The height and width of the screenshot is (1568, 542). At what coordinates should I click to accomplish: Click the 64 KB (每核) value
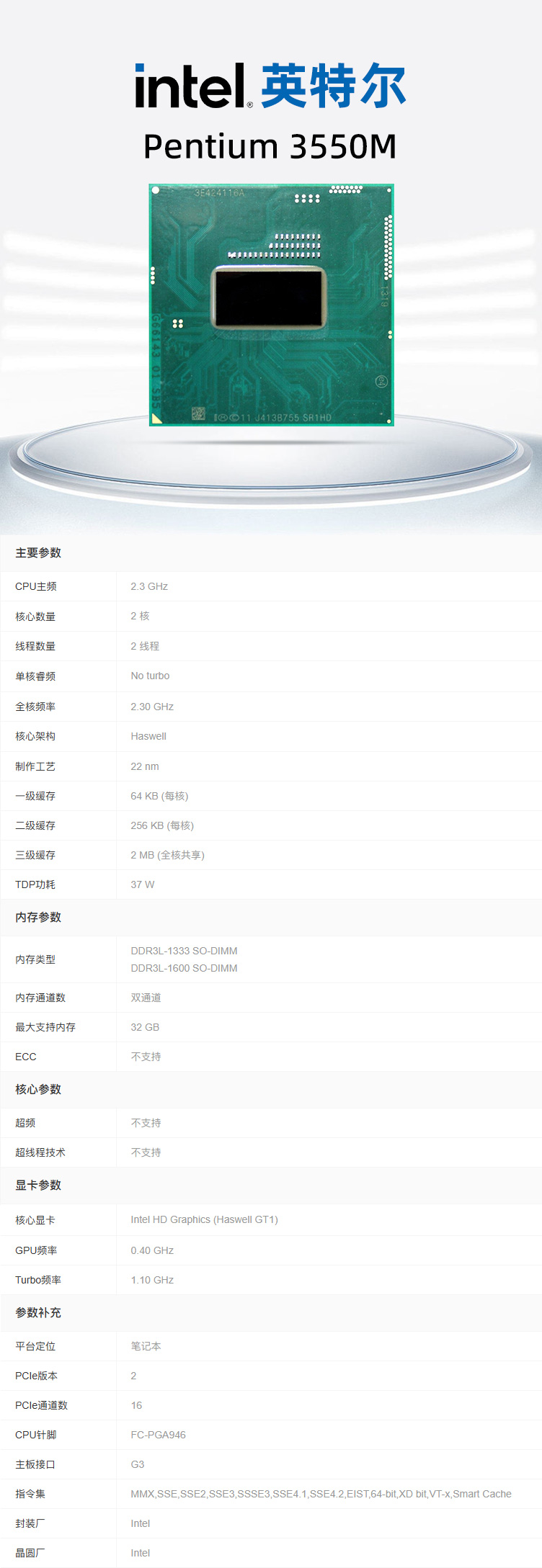pyautogui.click(x=159, y=796)
